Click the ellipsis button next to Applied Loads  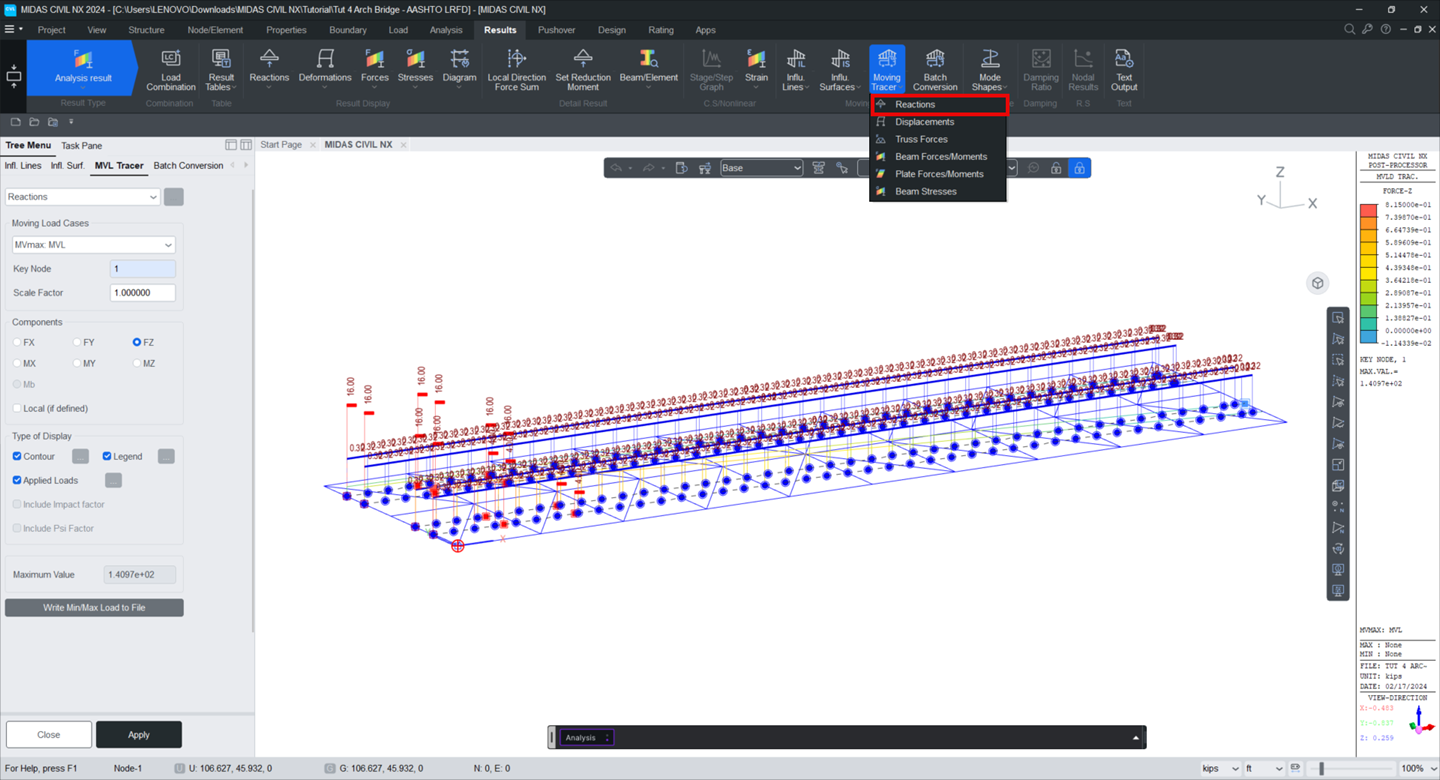coord(114,480)
